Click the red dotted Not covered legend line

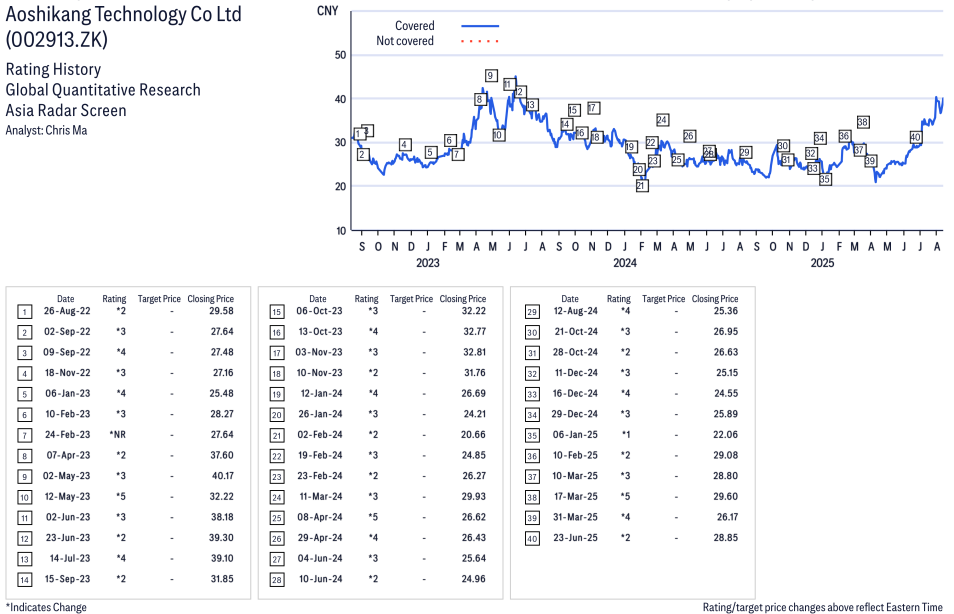coord(480,41)
